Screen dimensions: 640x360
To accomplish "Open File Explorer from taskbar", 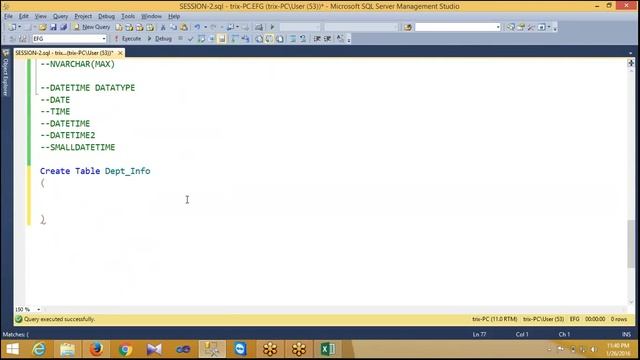I will (x=67, y=349).
